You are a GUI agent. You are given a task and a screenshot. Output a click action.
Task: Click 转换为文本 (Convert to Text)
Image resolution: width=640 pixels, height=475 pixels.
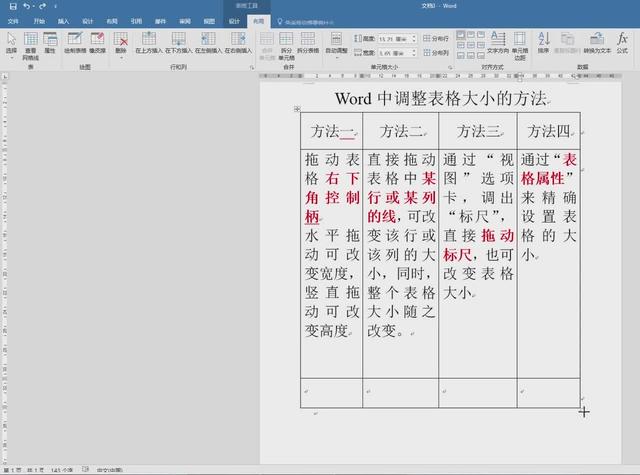[x=597, y=43]
